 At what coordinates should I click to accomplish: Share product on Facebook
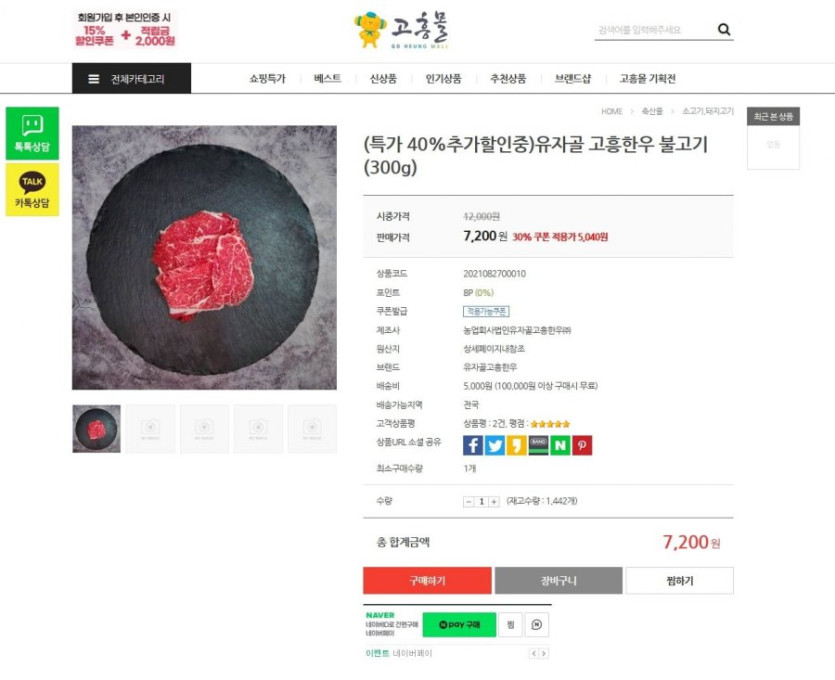click(x=473, y=445)
